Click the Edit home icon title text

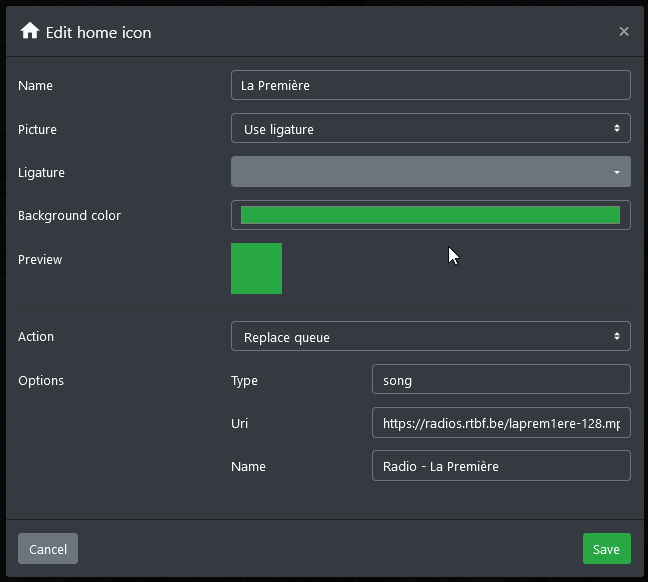click(x=98, y=33)
